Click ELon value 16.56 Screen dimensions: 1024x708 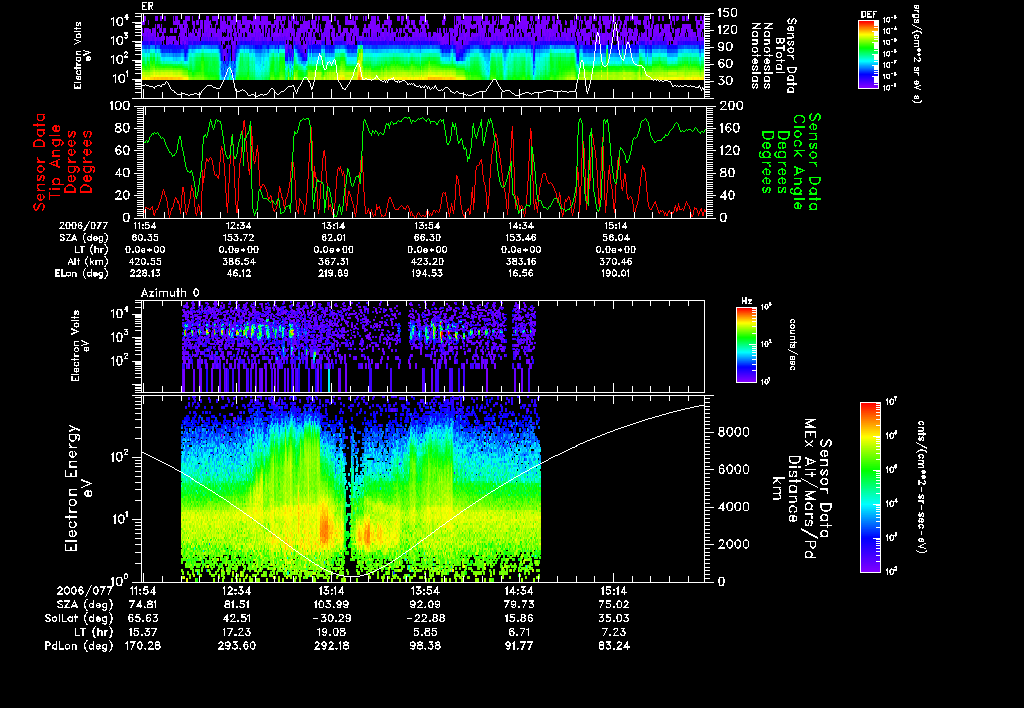pyautogui.click(x=521, y=273)
